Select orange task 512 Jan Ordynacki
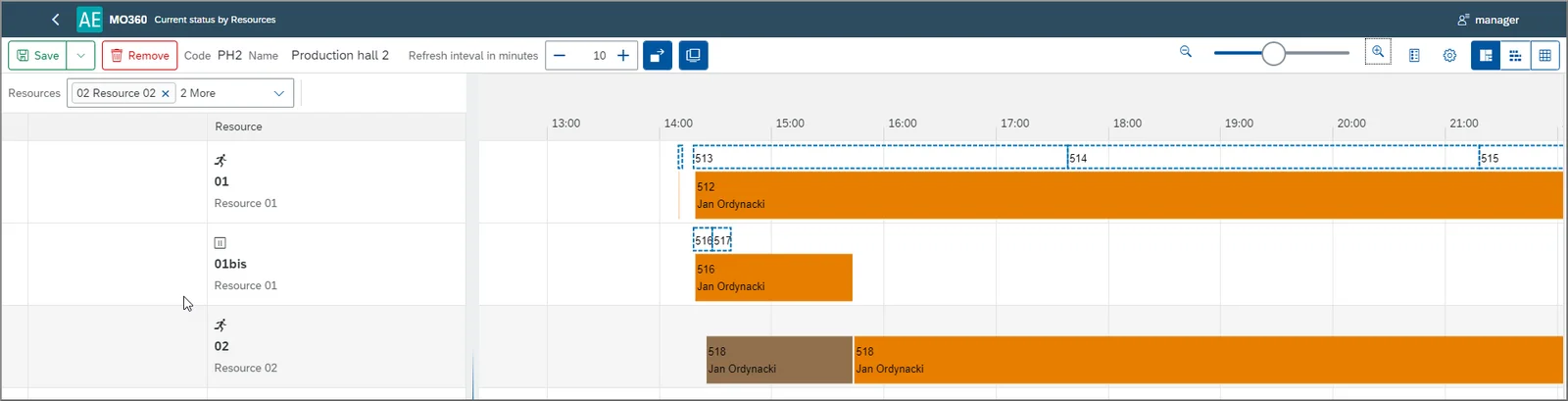Screen dimensions: 1568x401 (x=1129, y=195)
